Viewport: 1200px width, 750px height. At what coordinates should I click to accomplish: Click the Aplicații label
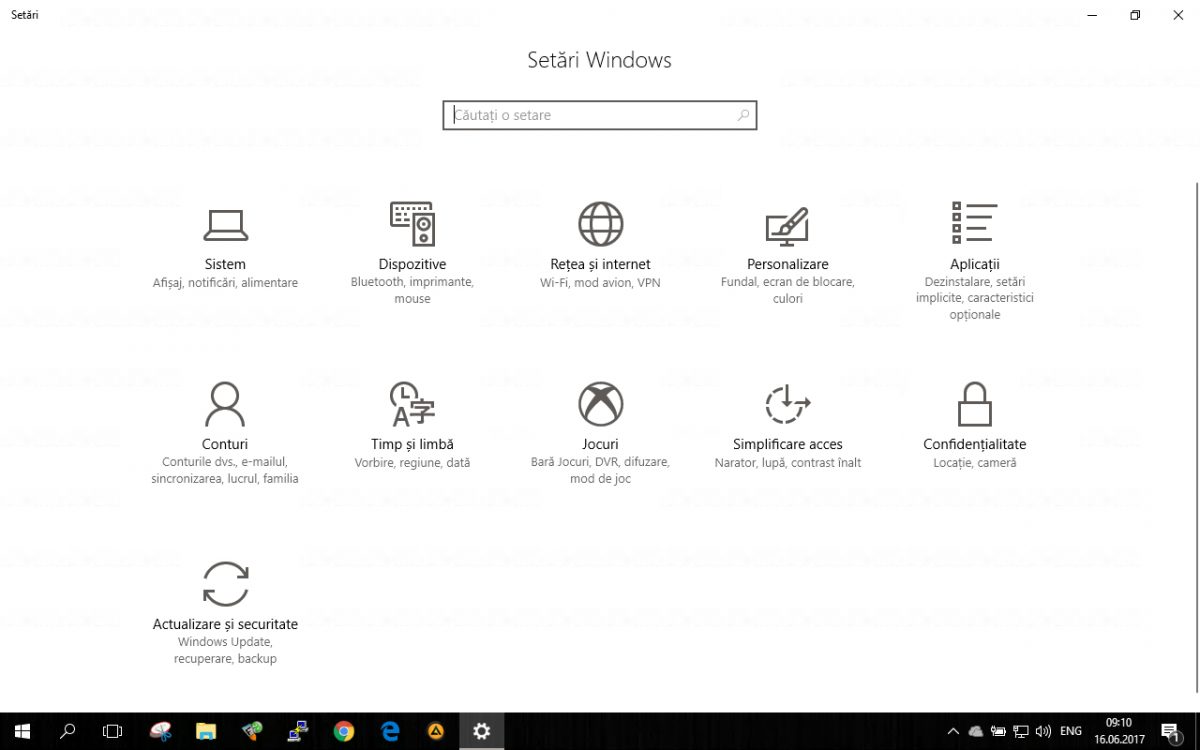pos(974,264)
